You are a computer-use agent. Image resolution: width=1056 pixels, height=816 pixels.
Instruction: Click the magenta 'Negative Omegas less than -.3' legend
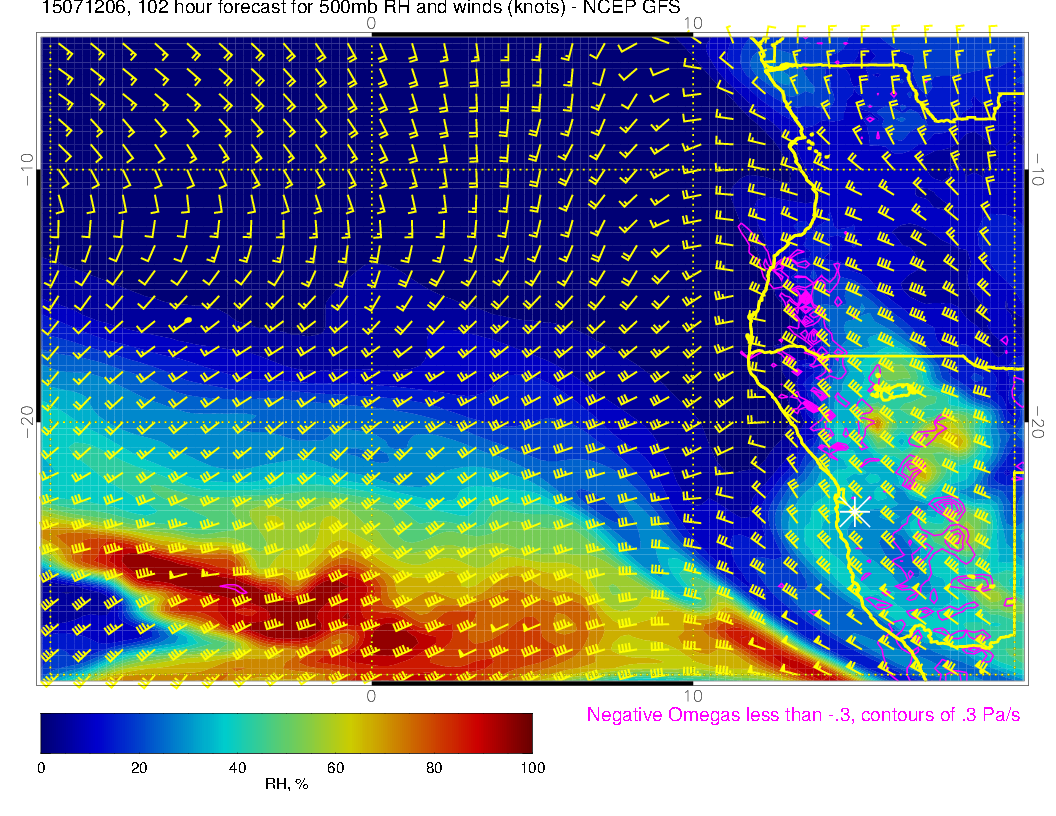click(x=803, y=715)
